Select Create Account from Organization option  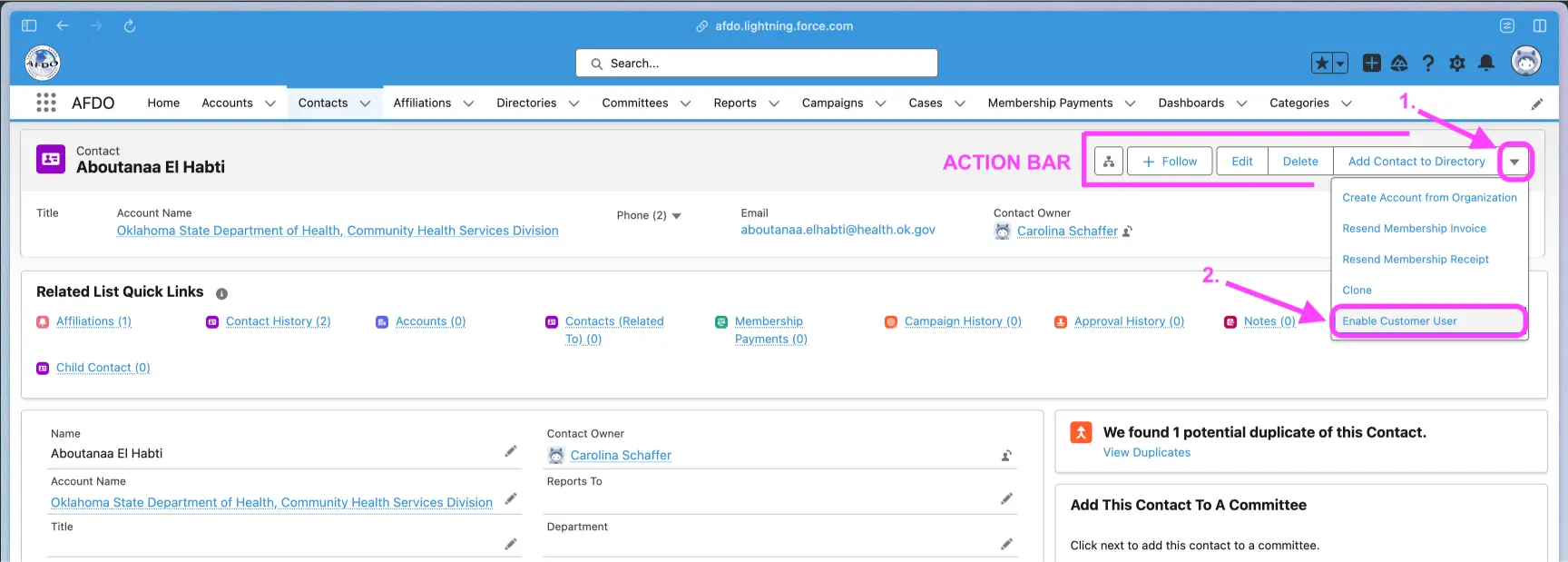(1429, 198)
